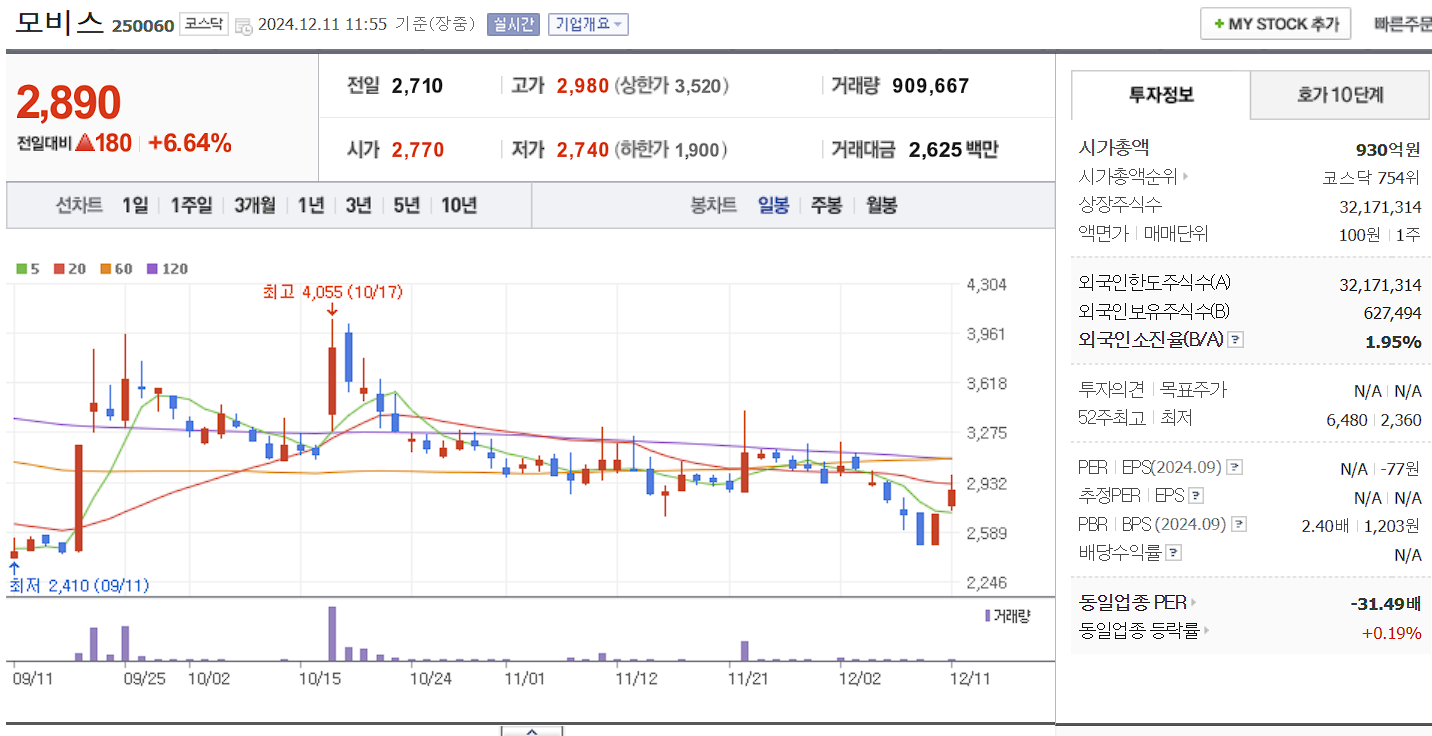Select 1년 line chart period

click(311, 205)
